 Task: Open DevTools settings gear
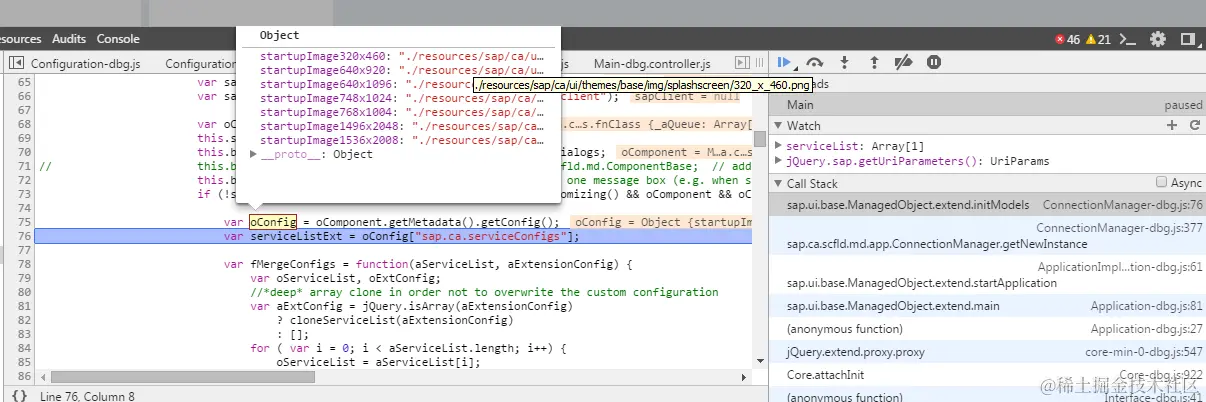(1158, 39)
